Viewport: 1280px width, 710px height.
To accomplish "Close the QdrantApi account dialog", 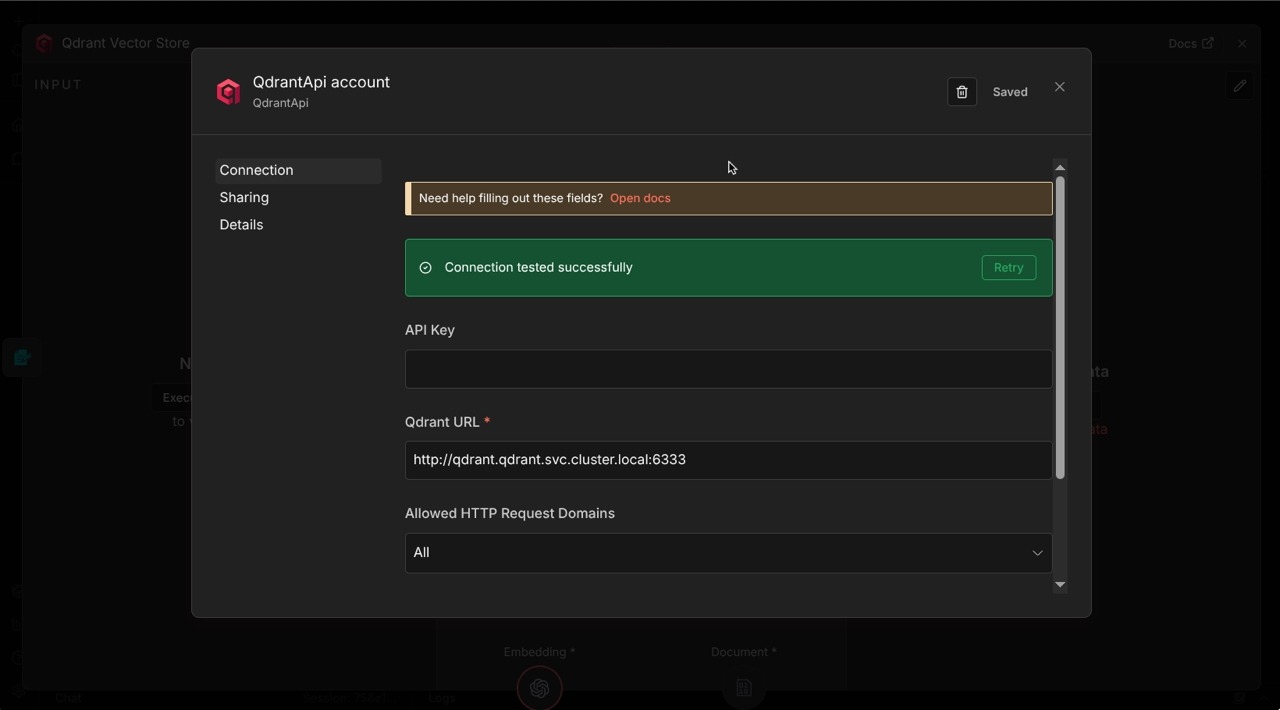I will 1060,87.
